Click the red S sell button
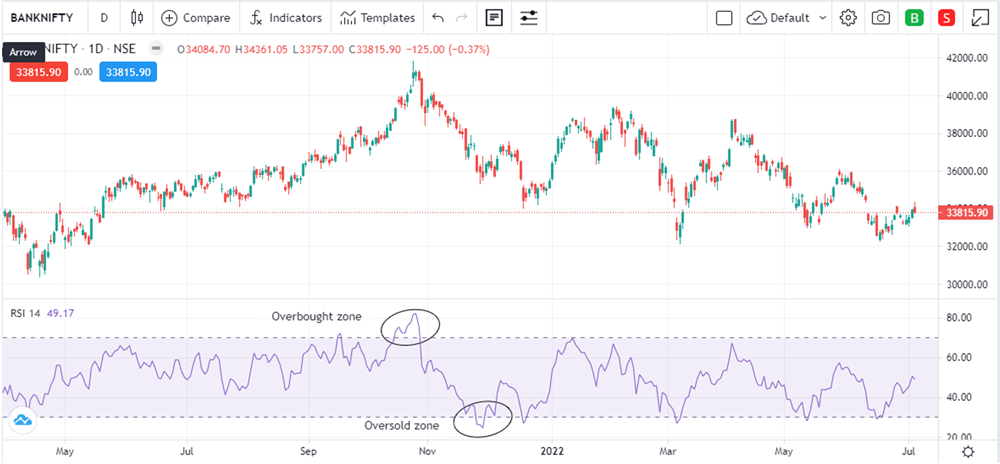 pos(946,18)
